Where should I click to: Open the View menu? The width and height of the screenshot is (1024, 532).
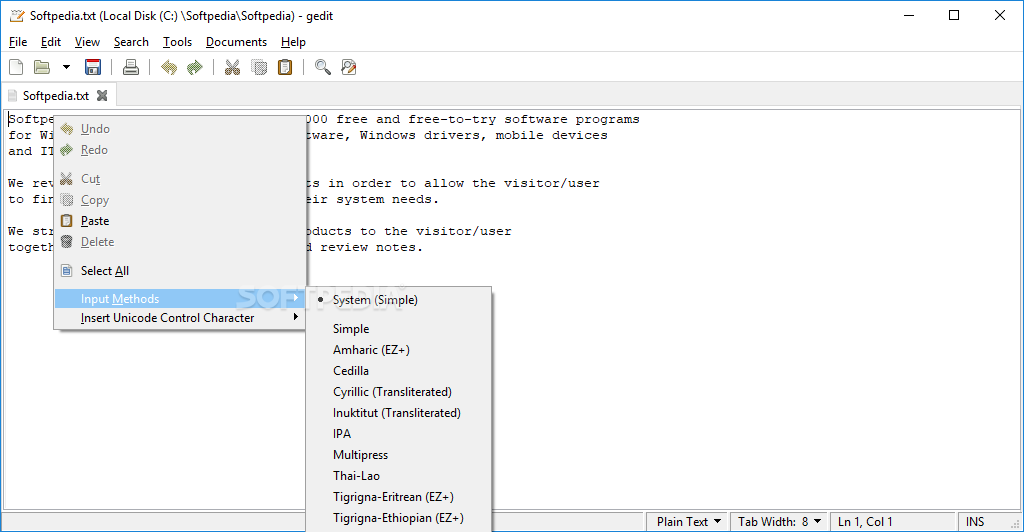coord(87,42)
